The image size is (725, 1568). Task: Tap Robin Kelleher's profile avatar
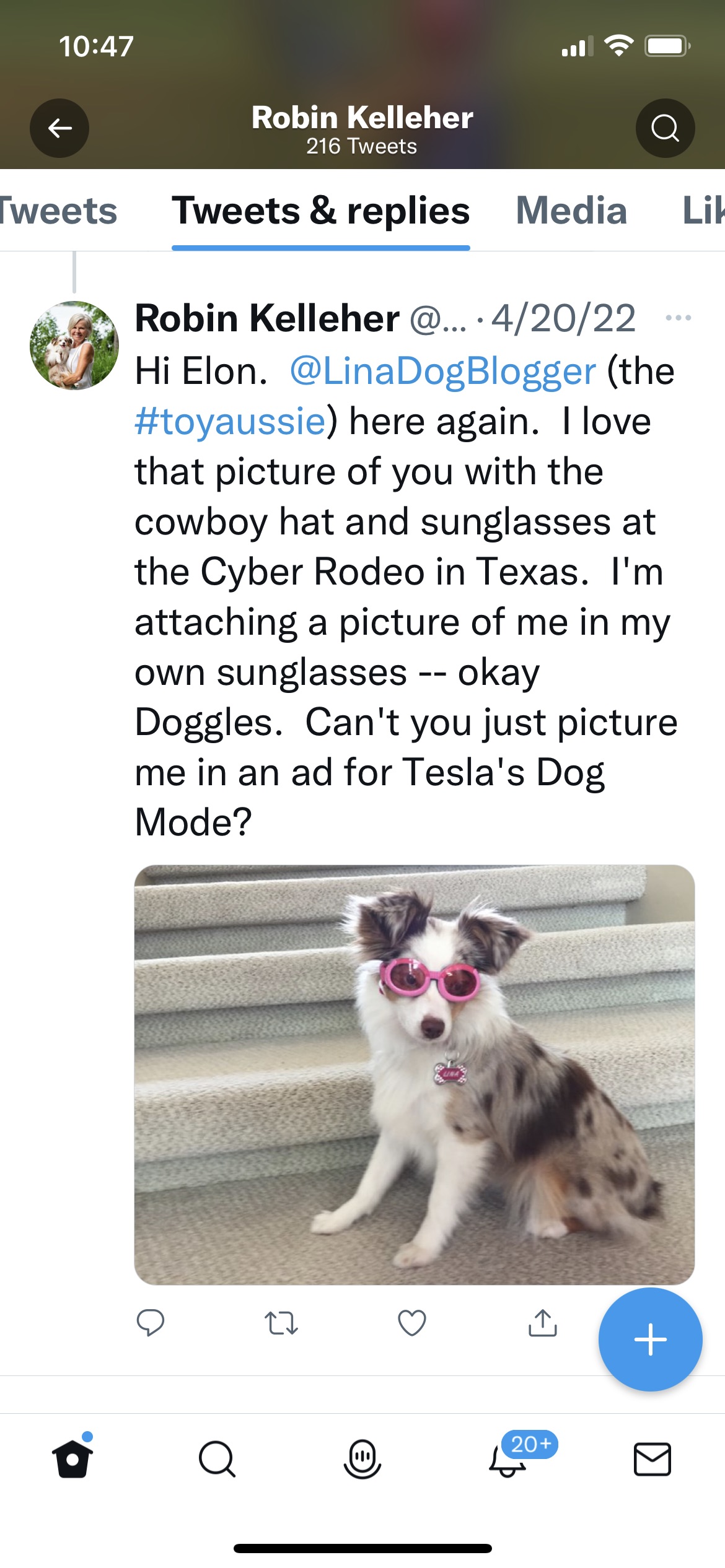74,345
